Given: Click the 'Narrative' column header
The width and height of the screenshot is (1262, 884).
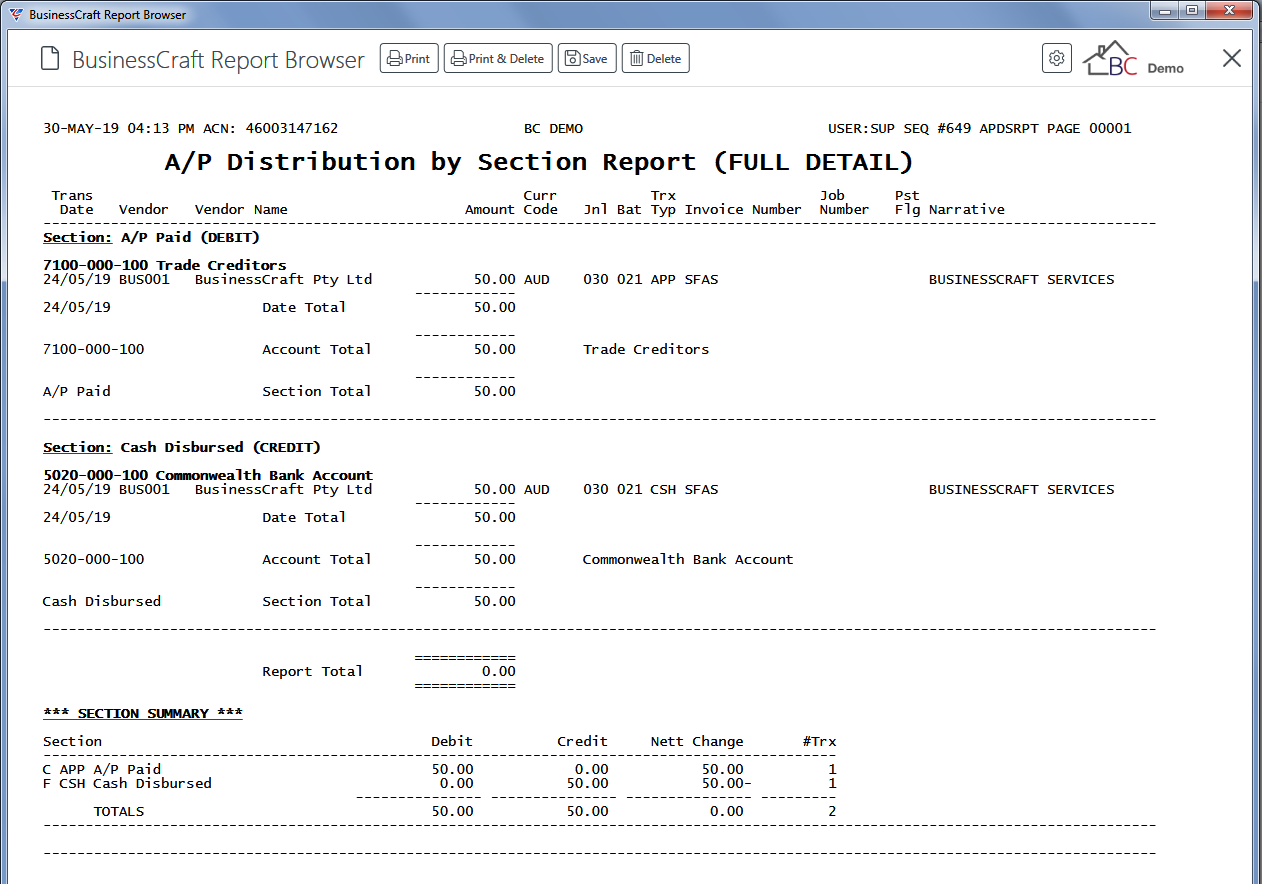Looking at the screenshot, I should (967, 210).
